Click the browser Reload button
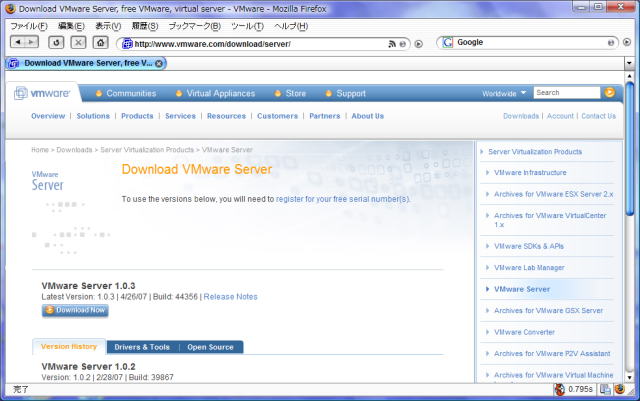This screenshot has height=401, width=640. pyautogui.click(x=56, y=42)
